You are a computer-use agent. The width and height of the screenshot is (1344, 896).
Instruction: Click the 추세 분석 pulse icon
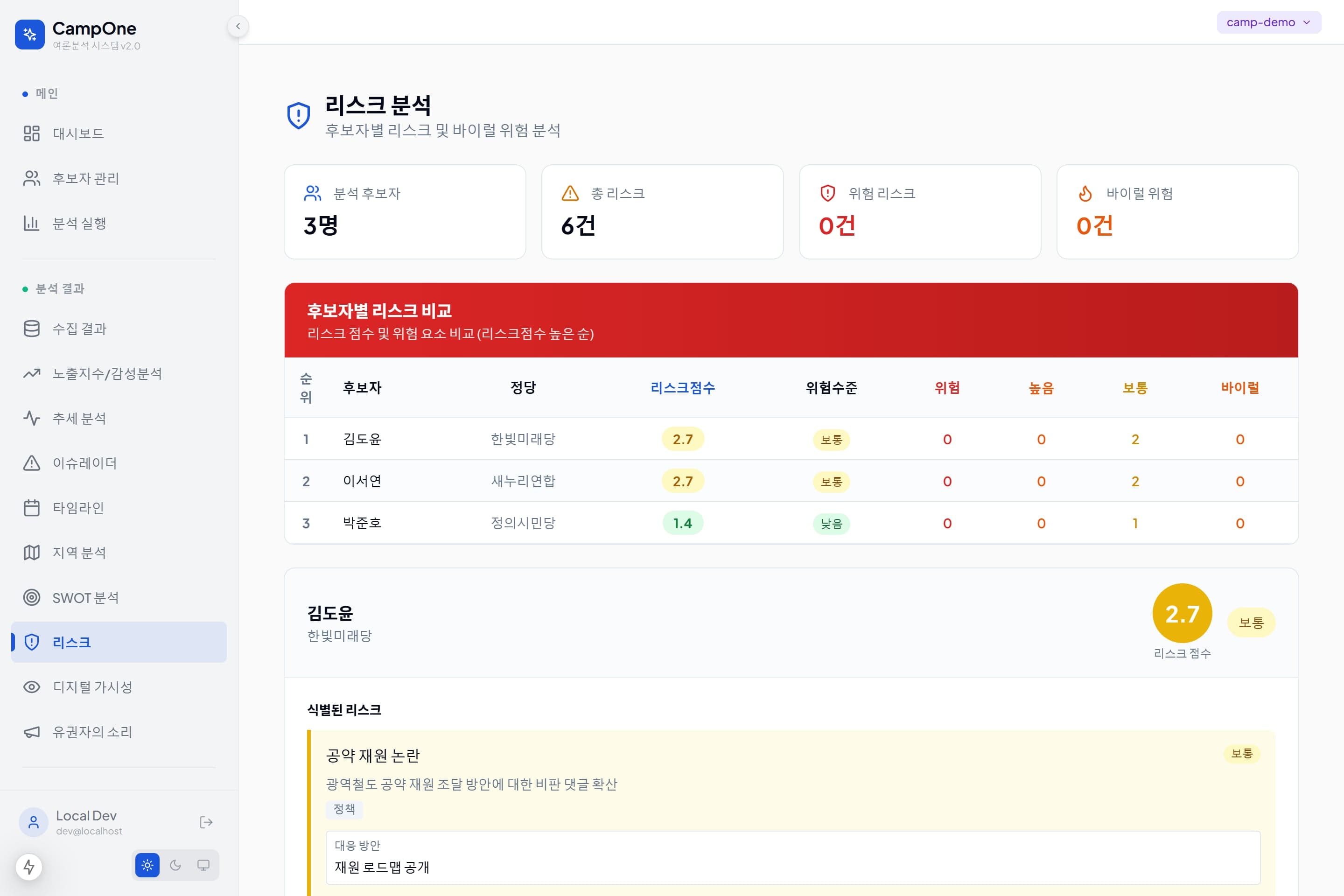pyautogui.click(x=31, y=418)
